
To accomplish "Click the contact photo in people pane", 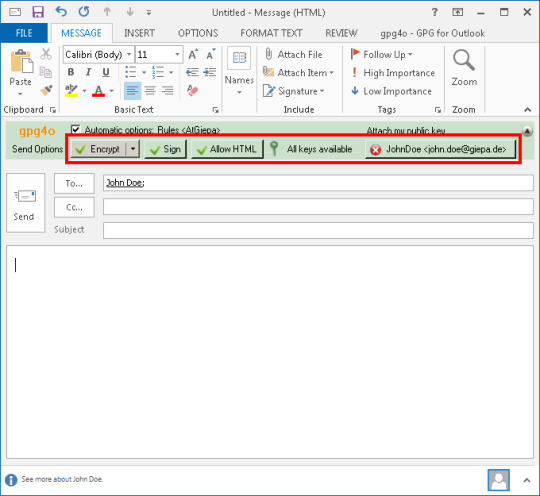I will 498,480.
